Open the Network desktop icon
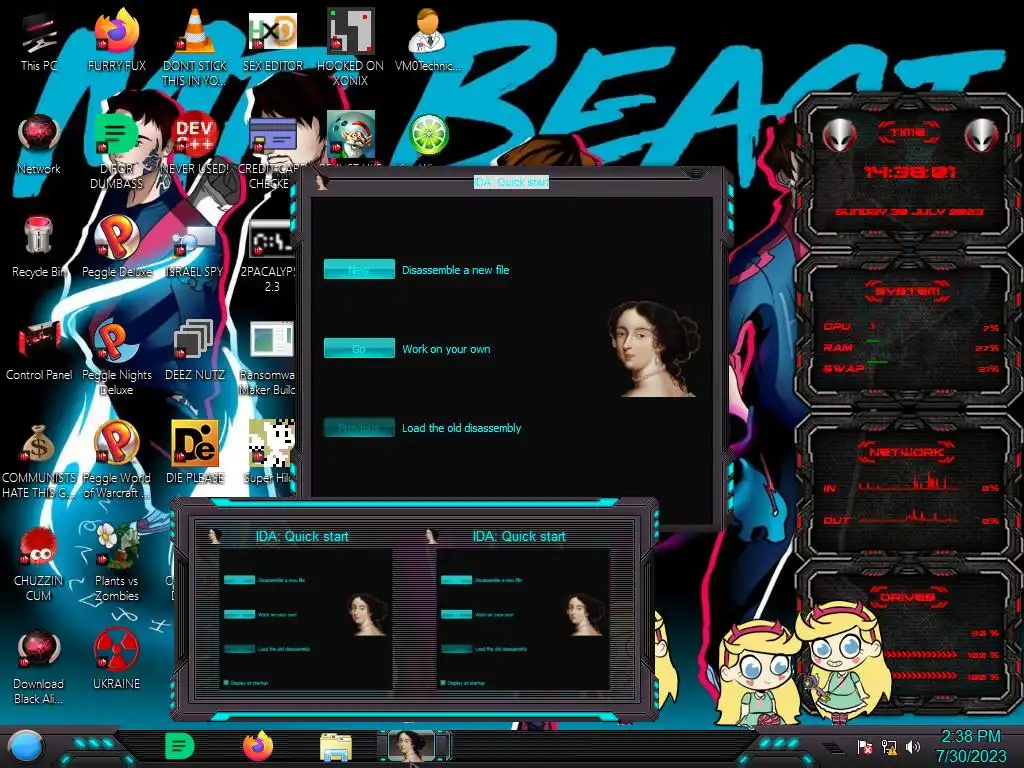Viewport: 1024px width, 768px height. (39, 145)
